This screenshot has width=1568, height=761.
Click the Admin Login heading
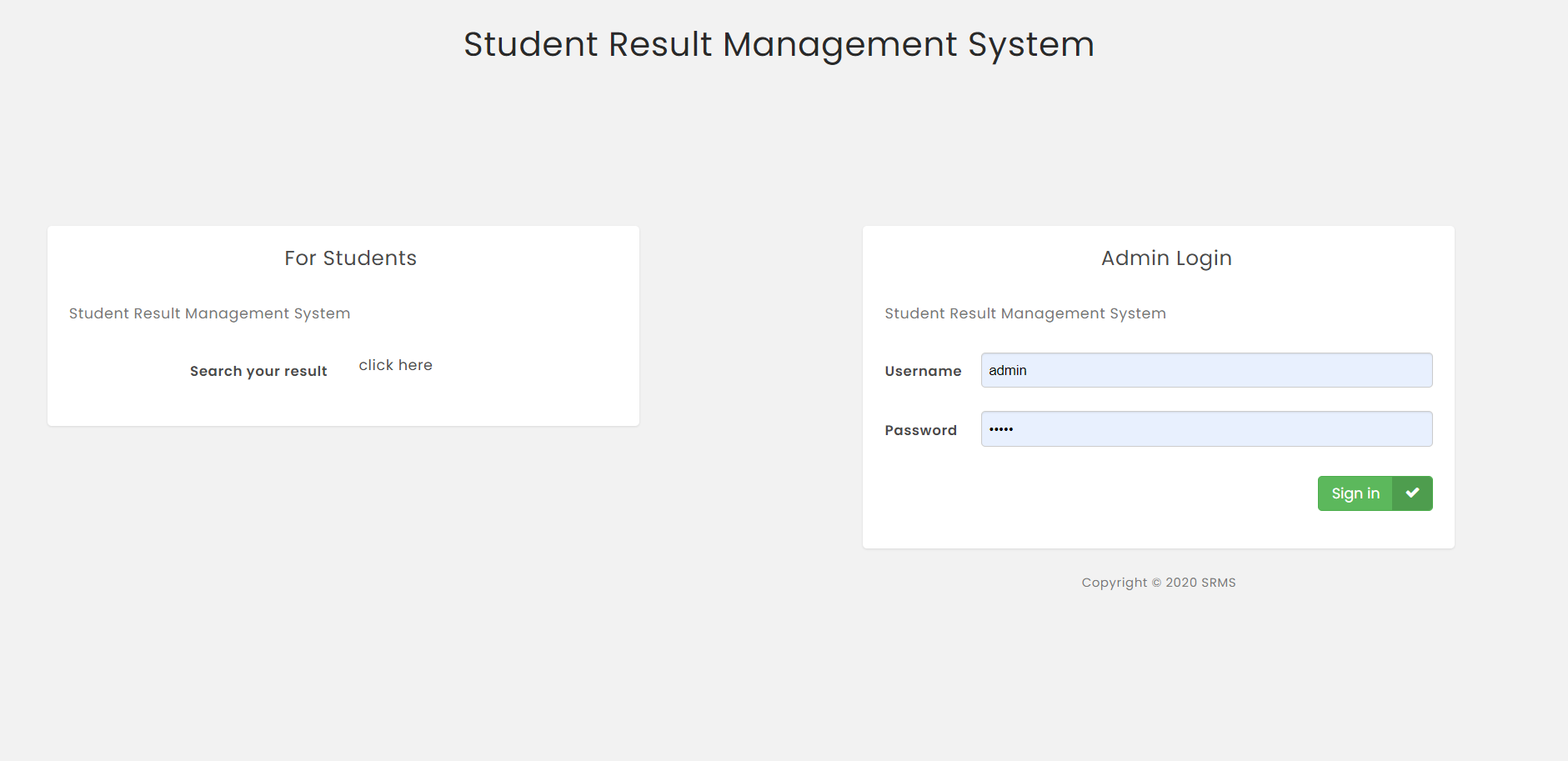[1165, 258]
